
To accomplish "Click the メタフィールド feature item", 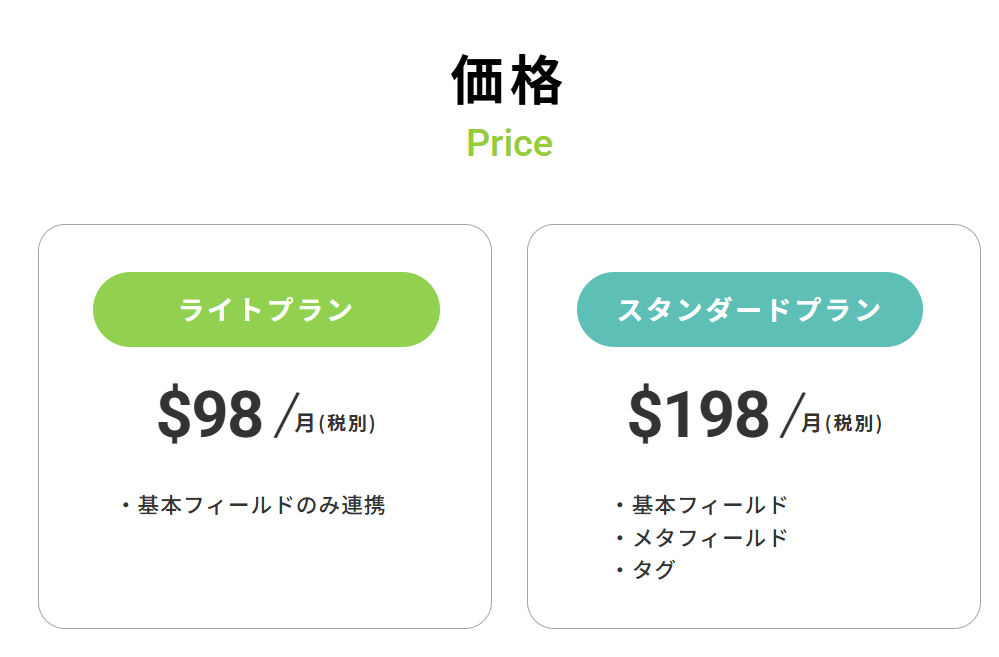I will click(x=710, y=538).
